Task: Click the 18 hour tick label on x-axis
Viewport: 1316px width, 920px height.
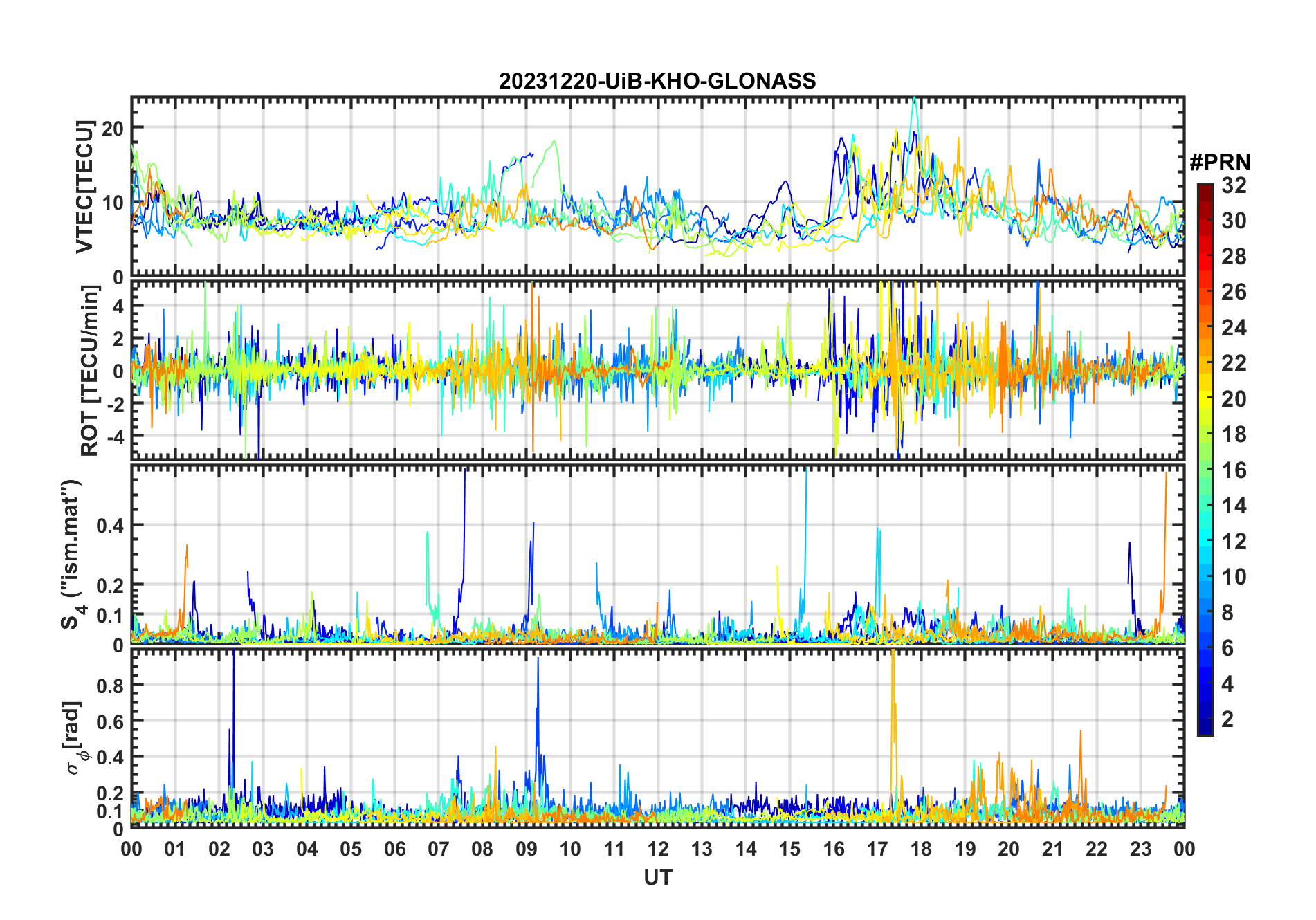Action: [x=921, y=849]
